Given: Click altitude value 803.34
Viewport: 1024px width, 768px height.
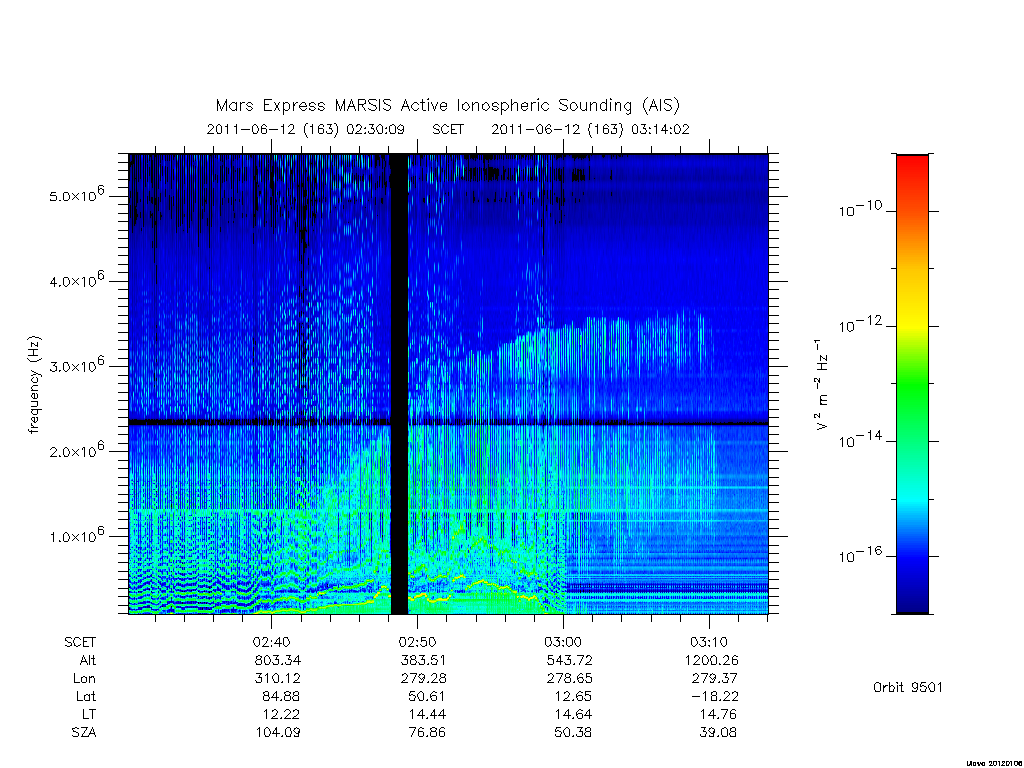Looking at the screenshot, I should tap(278, 661).
